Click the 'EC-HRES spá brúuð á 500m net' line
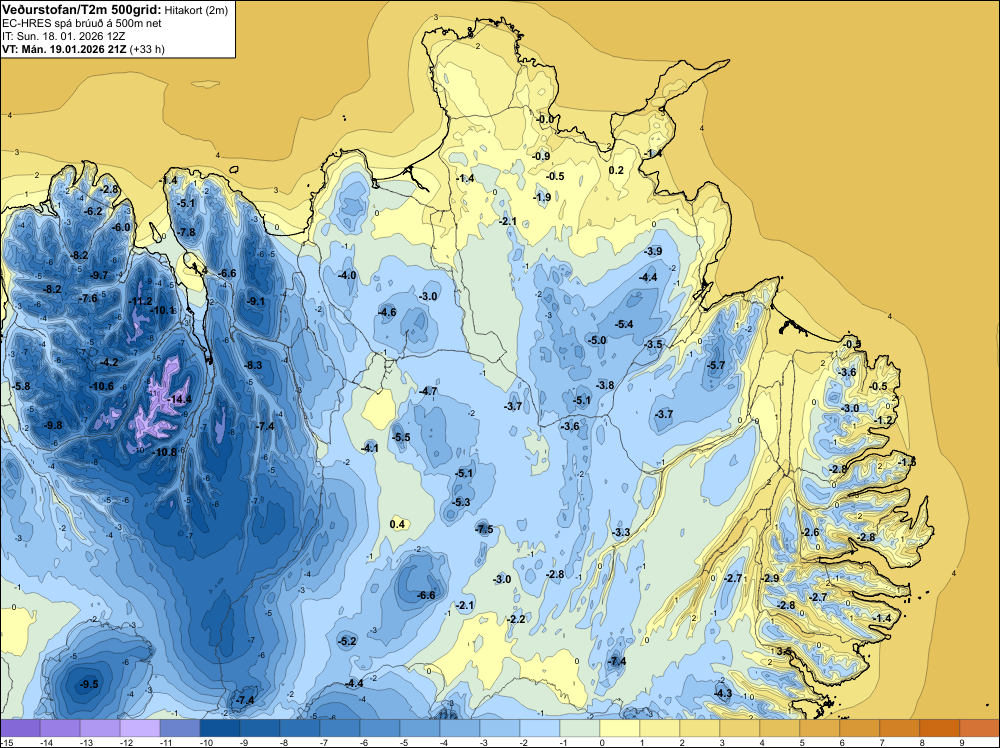 coord(82,23)
